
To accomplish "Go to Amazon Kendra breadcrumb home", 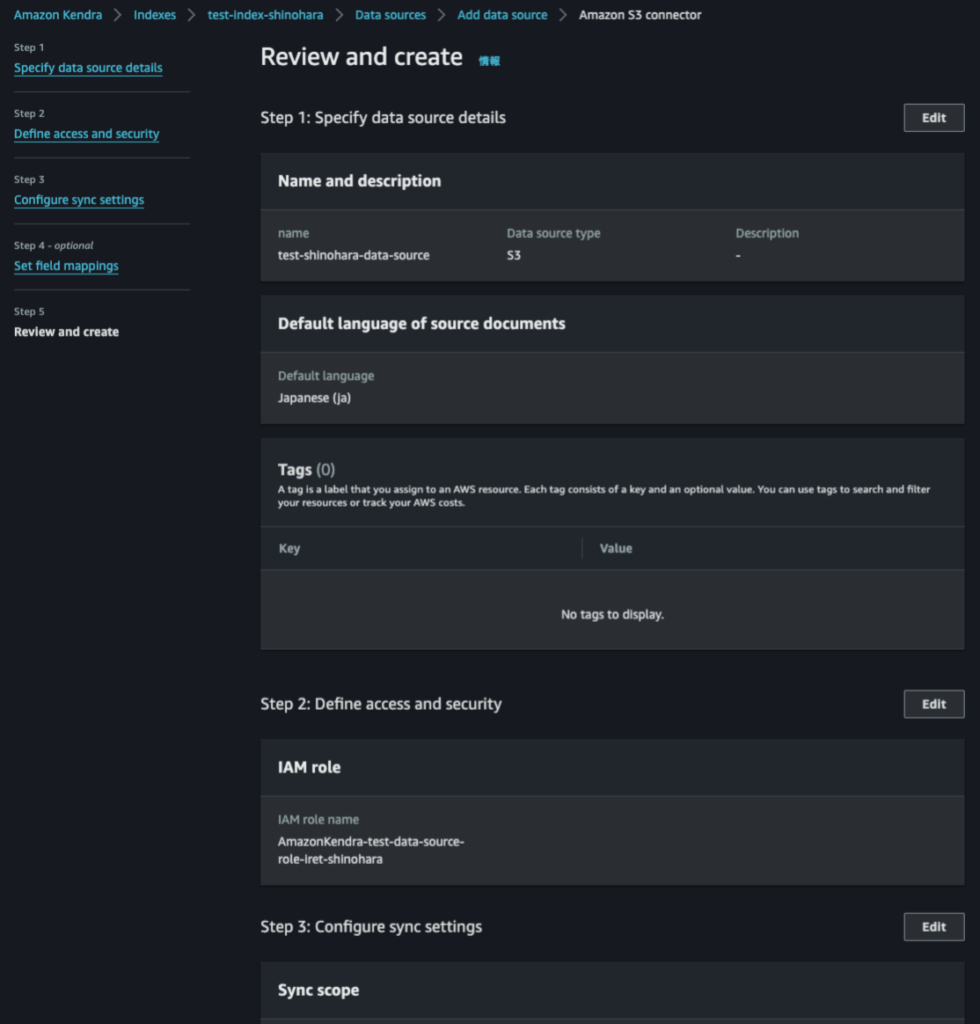I will 58,15.
